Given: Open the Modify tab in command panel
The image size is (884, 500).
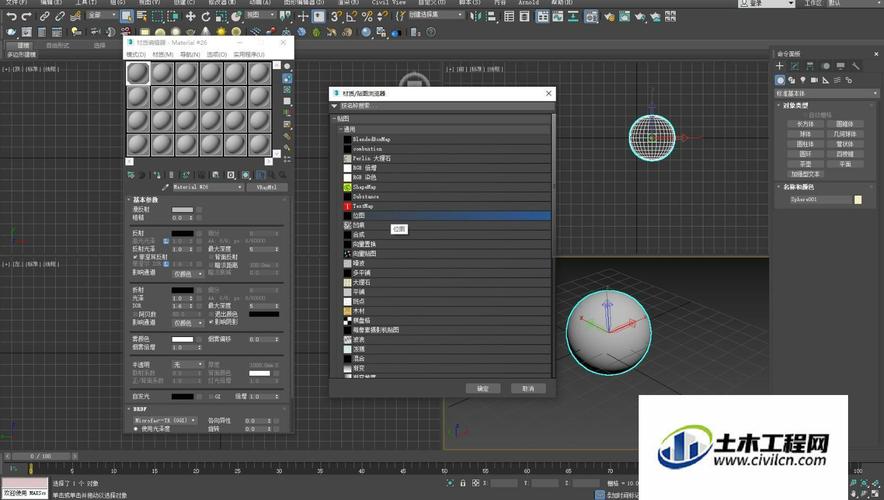Looking at the screenshot, I should click(x=795, y=66).
